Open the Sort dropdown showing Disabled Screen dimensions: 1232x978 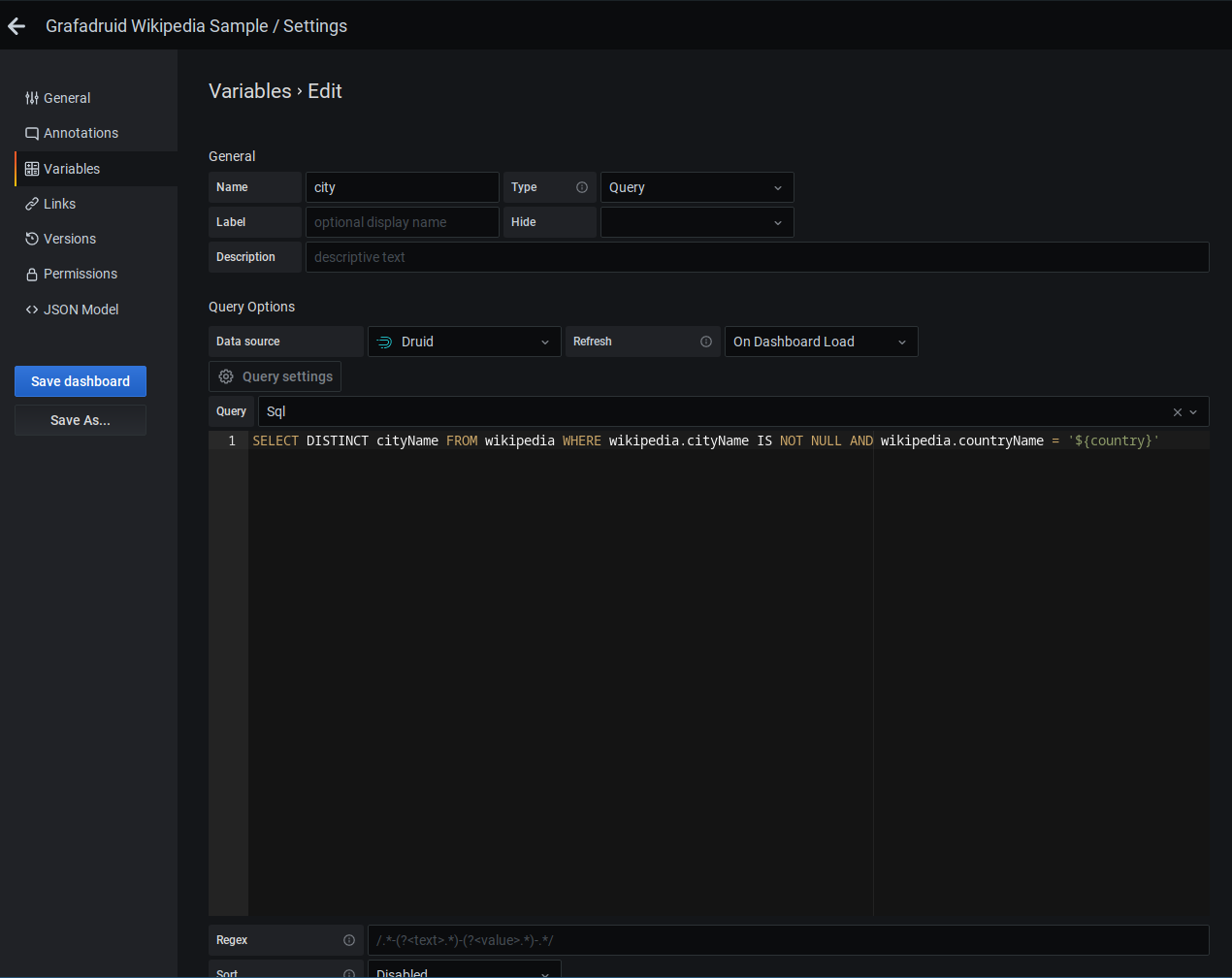465,969
